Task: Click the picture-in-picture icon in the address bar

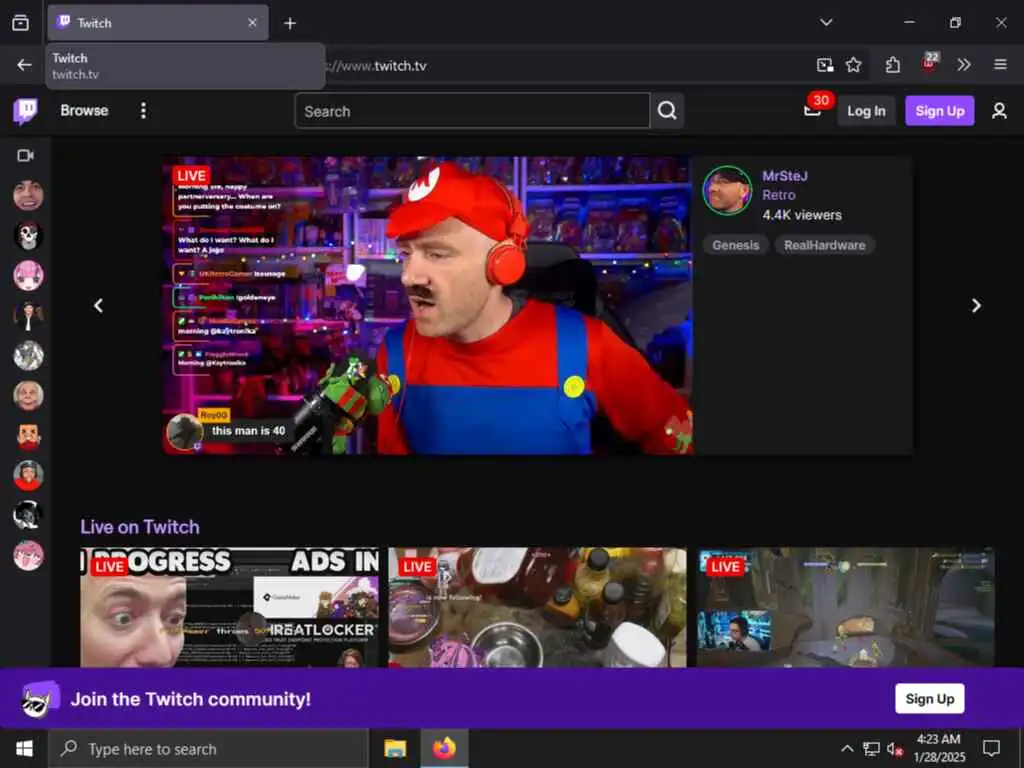Action: click(x=825, y=65)
